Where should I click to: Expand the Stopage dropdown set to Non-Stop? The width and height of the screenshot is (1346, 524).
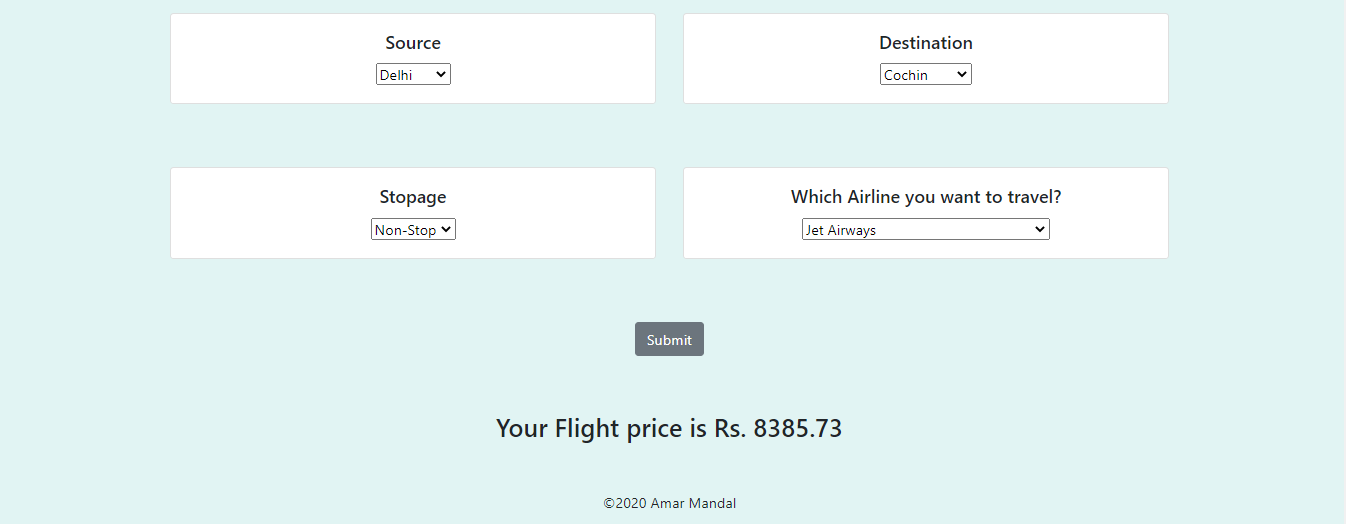point(413,230)
